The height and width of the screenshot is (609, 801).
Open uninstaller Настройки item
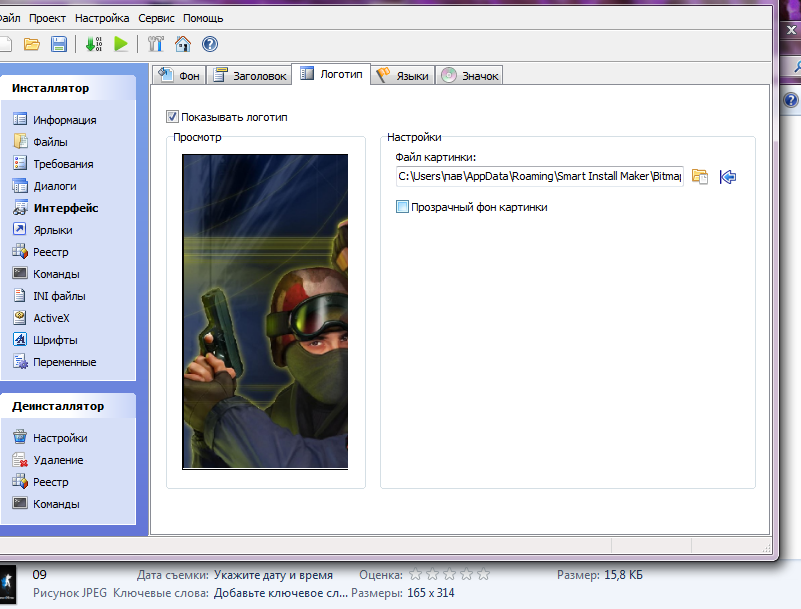pyautogui.click(x=50, y=437)
